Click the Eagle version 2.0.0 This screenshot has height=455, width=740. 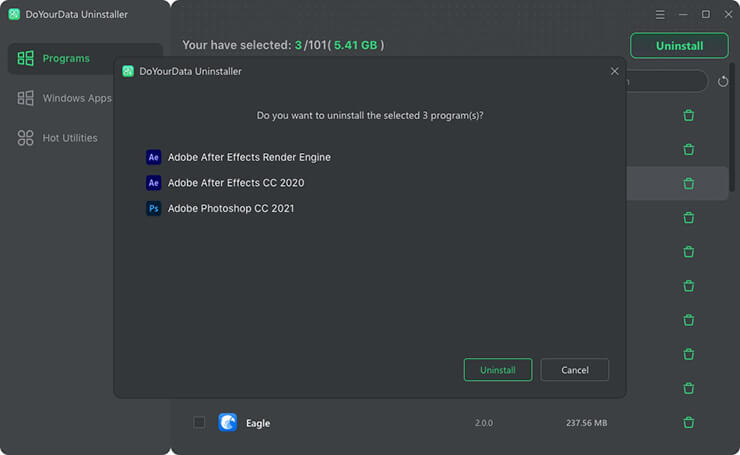pyautogui.click(x=484, y=423)
